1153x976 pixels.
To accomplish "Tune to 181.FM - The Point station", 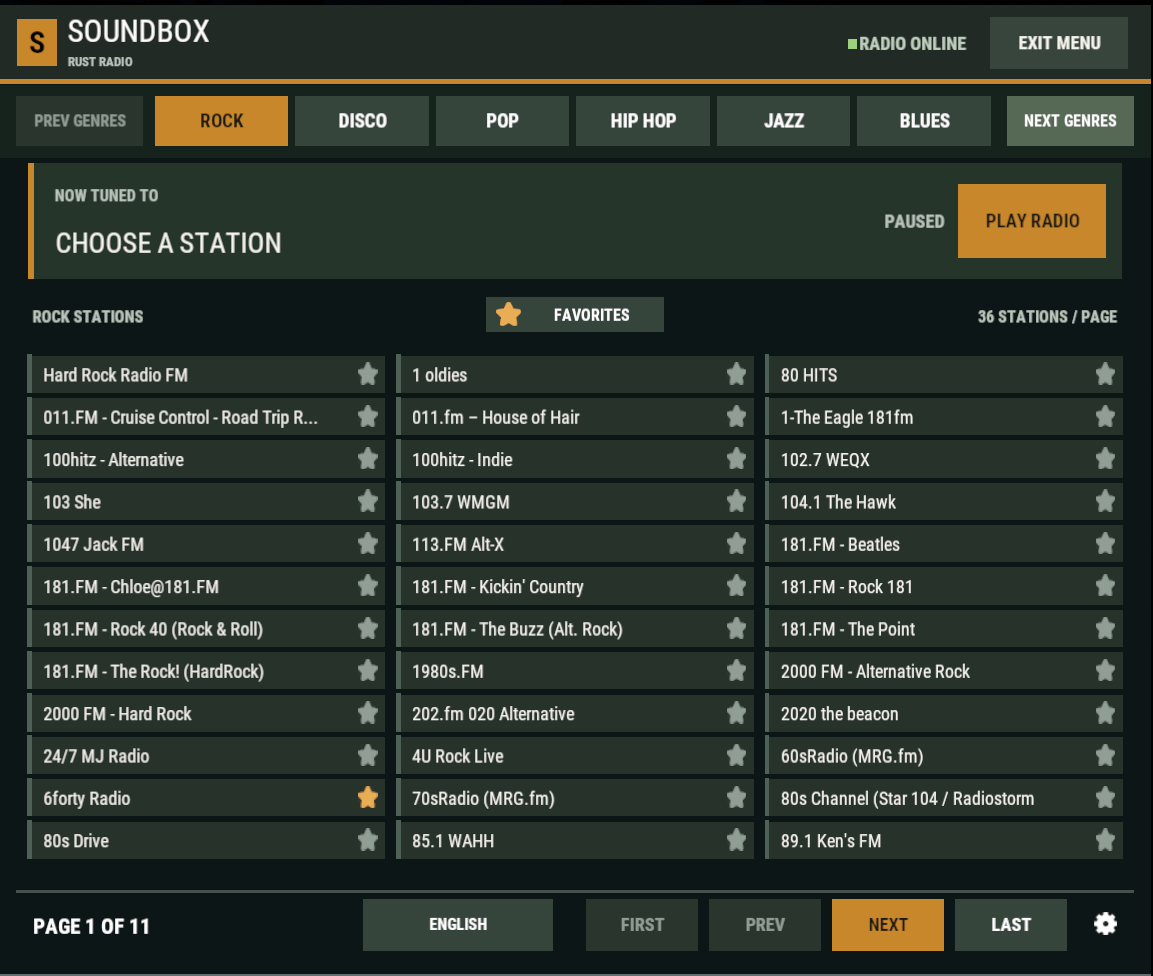I will 944,629.
